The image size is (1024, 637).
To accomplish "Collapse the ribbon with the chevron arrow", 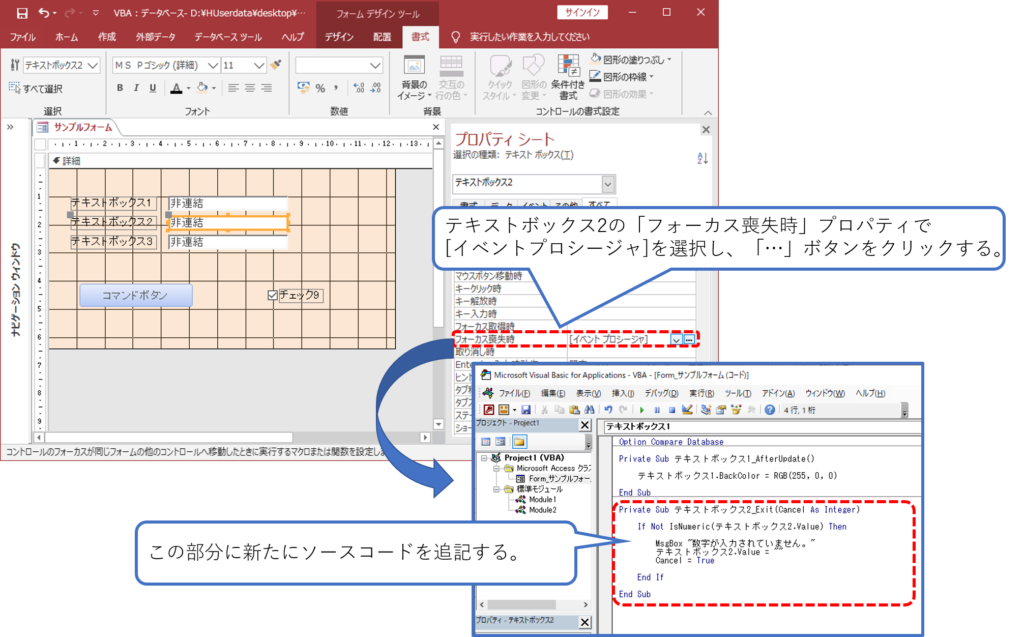I will point(708,112).
